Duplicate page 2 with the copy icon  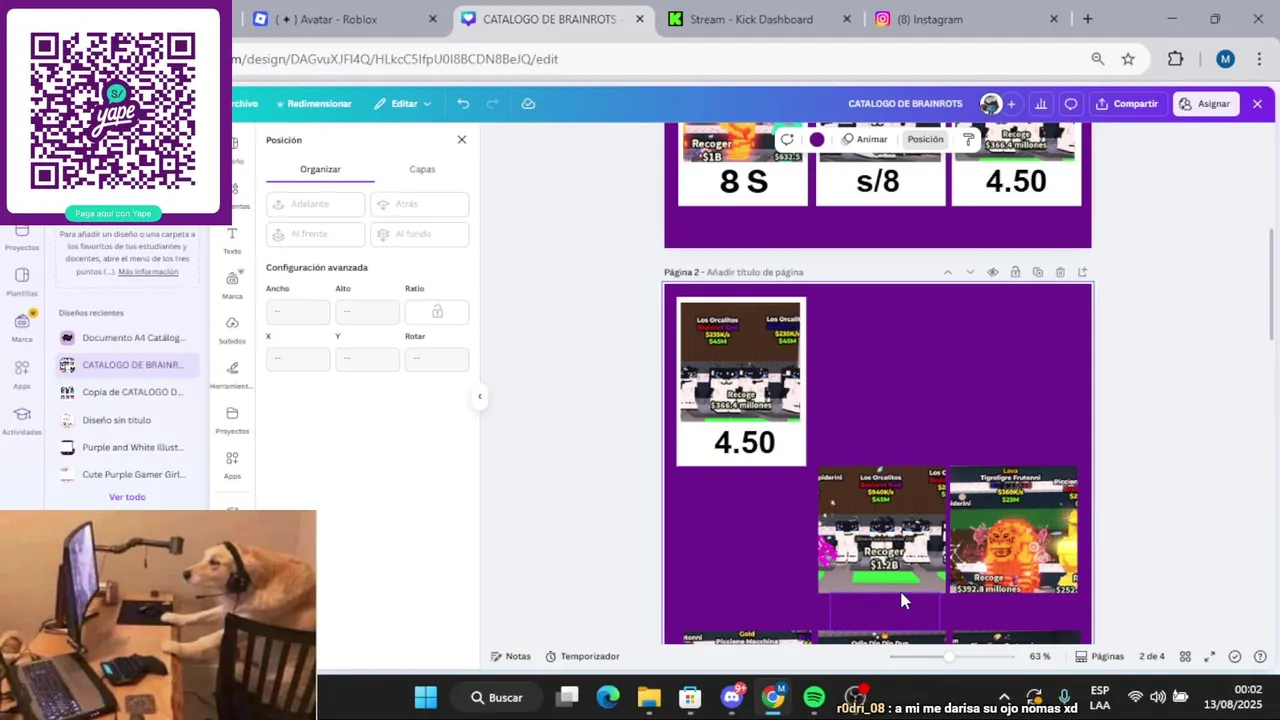1037,272
